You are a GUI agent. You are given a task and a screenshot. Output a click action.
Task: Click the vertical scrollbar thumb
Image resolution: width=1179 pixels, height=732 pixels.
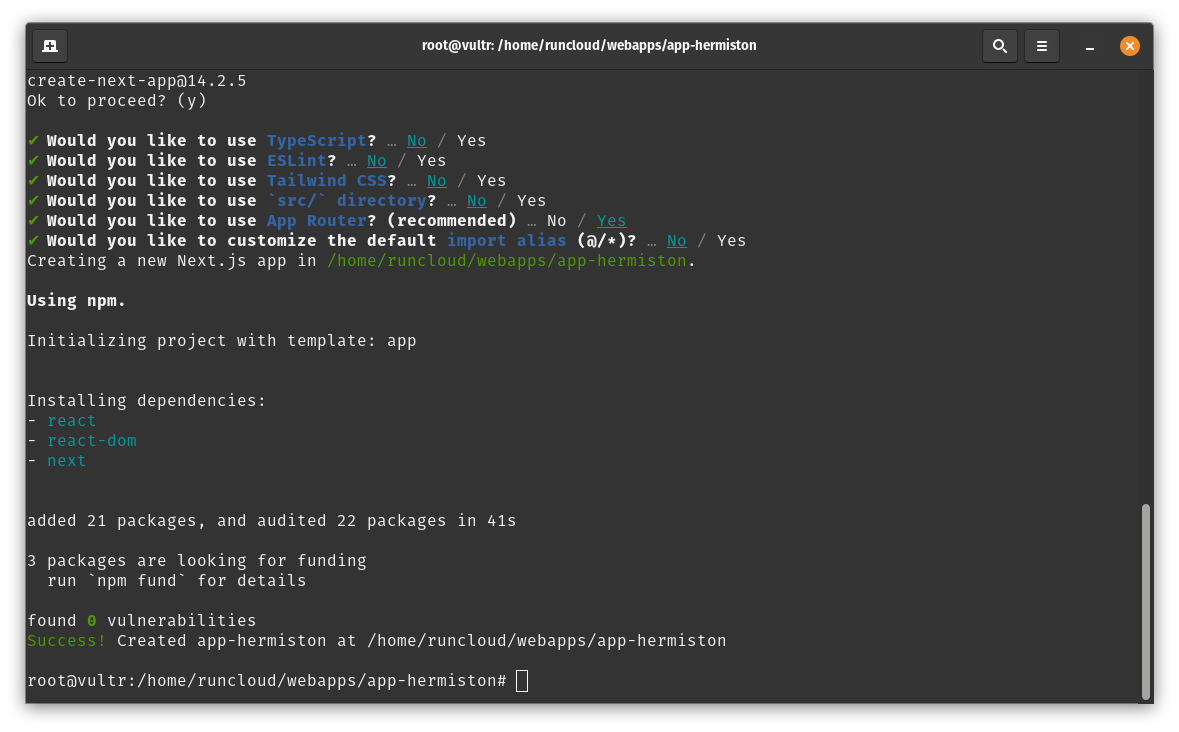(x=1146, y=600)
